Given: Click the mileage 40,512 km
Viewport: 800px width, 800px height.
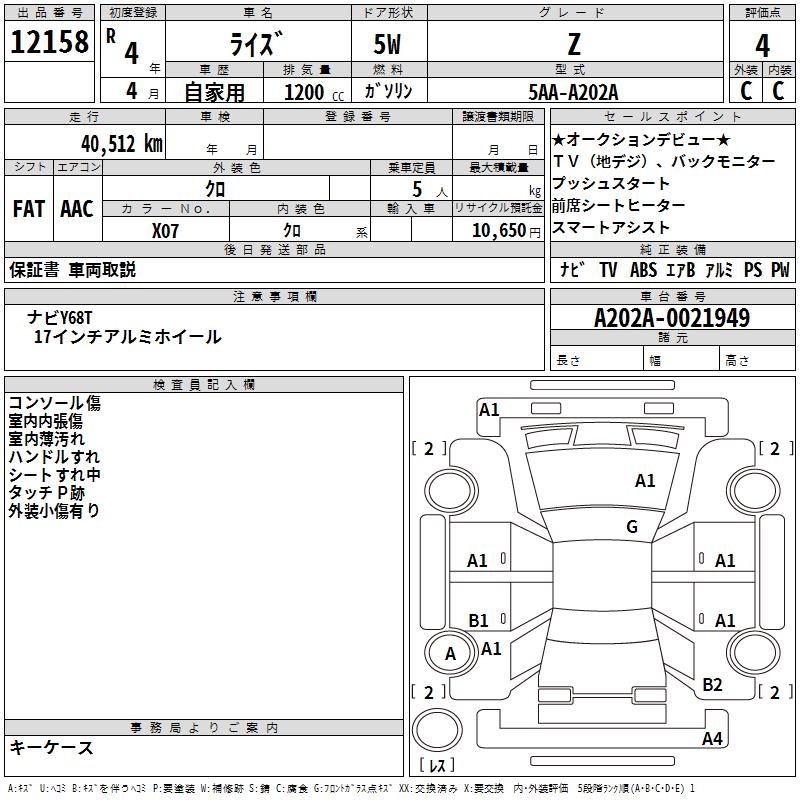Looking at the screenshot, I should [x=122, y=144].
